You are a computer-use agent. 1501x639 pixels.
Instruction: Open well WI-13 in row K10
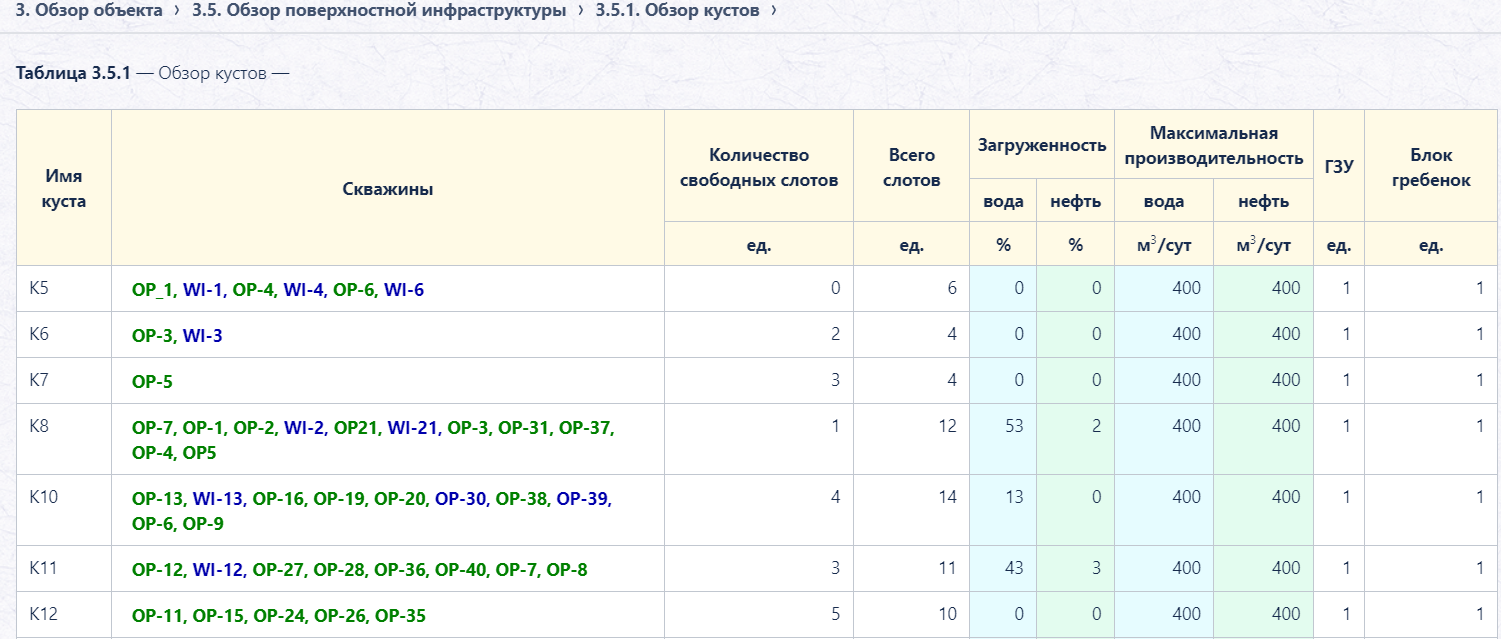coord(218,498)
